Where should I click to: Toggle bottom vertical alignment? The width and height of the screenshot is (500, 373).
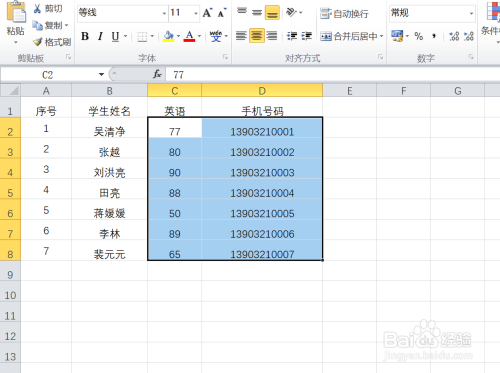272,13
